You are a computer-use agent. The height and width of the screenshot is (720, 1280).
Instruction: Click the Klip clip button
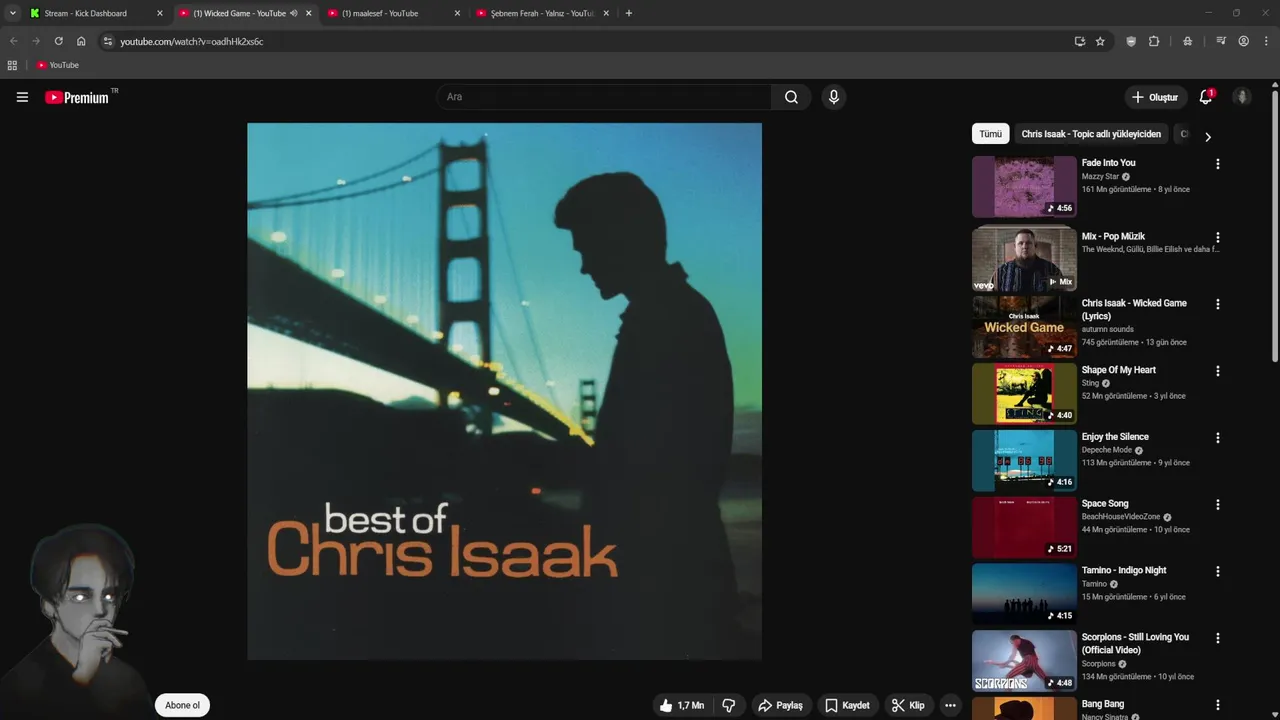pos(908,705)
